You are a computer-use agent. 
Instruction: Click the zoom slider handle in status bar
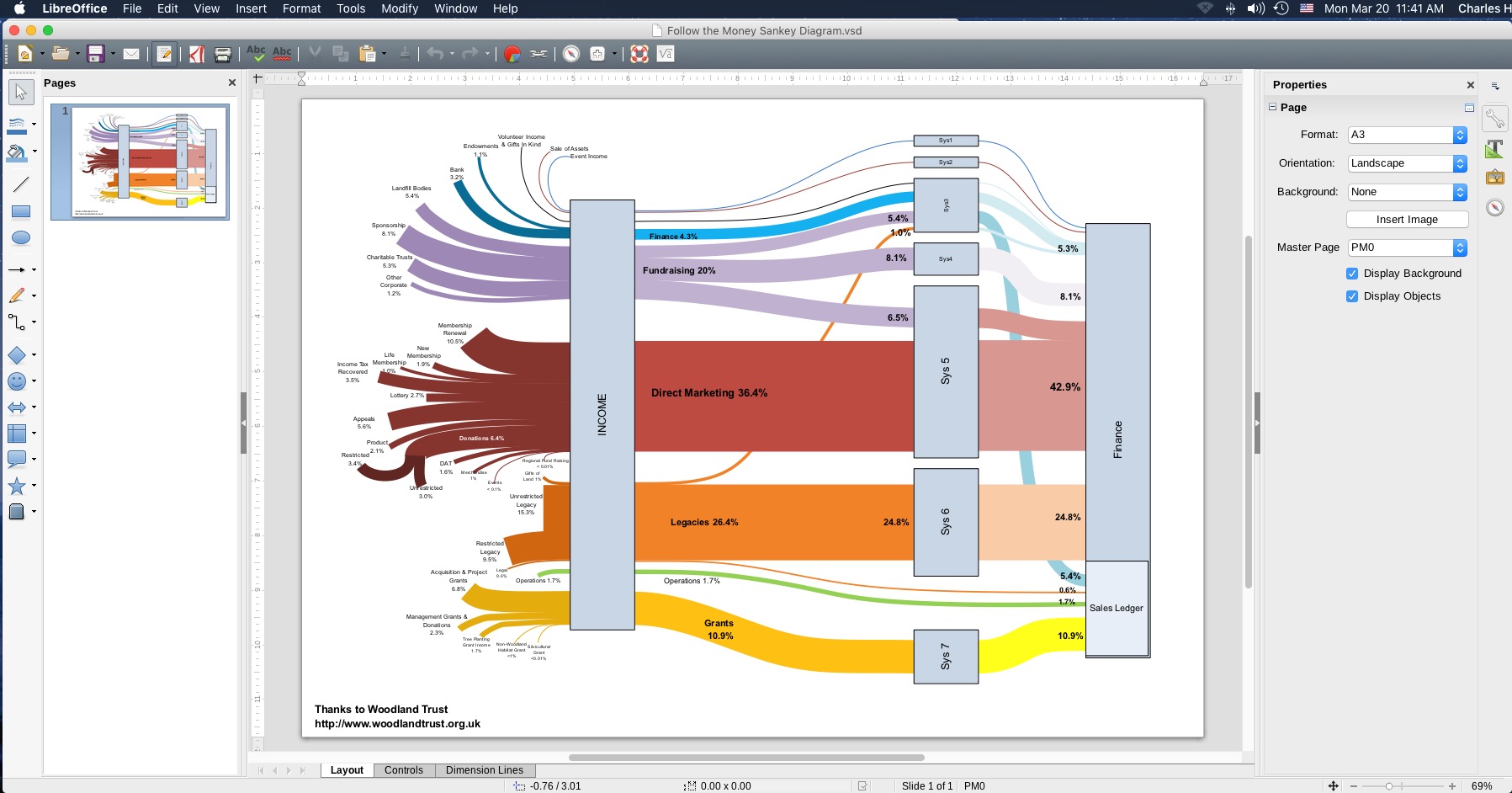1389,786
